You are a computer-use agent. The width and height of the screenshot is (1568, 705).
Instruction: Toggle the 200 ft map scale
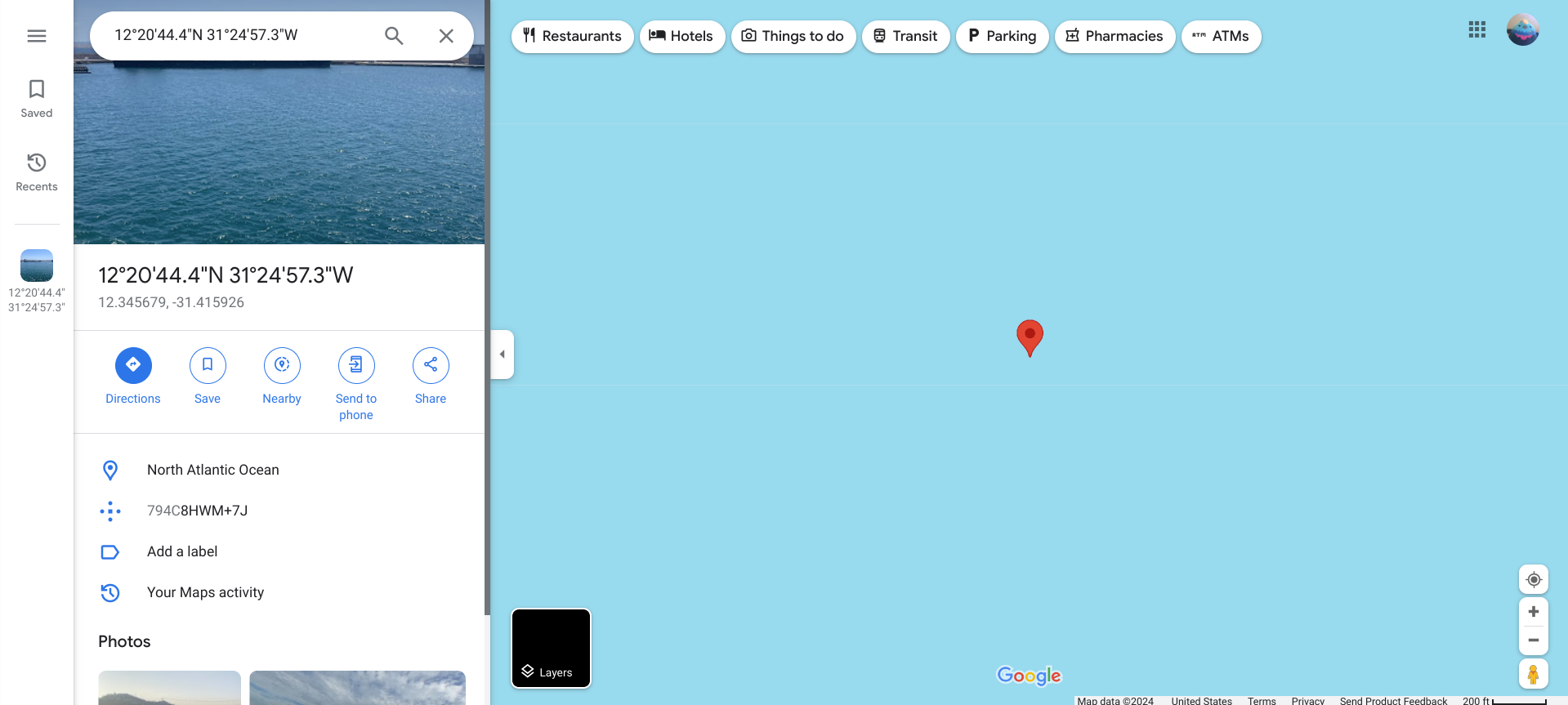tap(1504, 700)
